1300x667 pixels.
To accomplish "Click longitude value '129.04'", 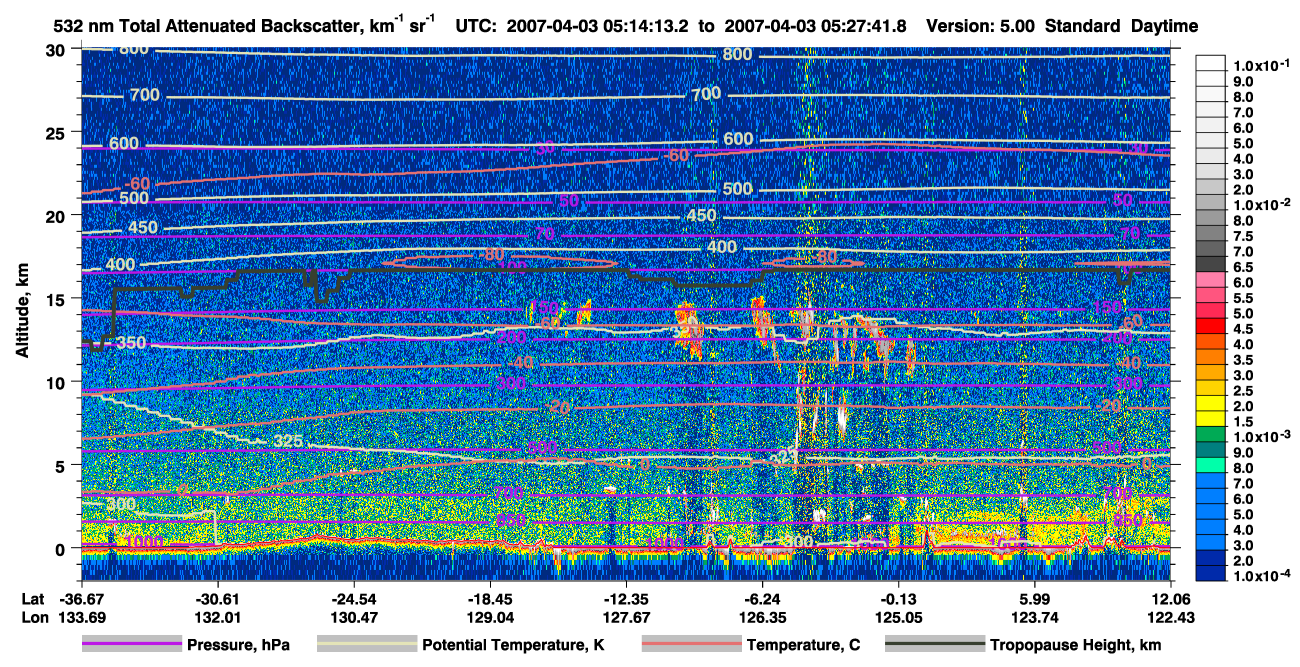I will 489,617.
